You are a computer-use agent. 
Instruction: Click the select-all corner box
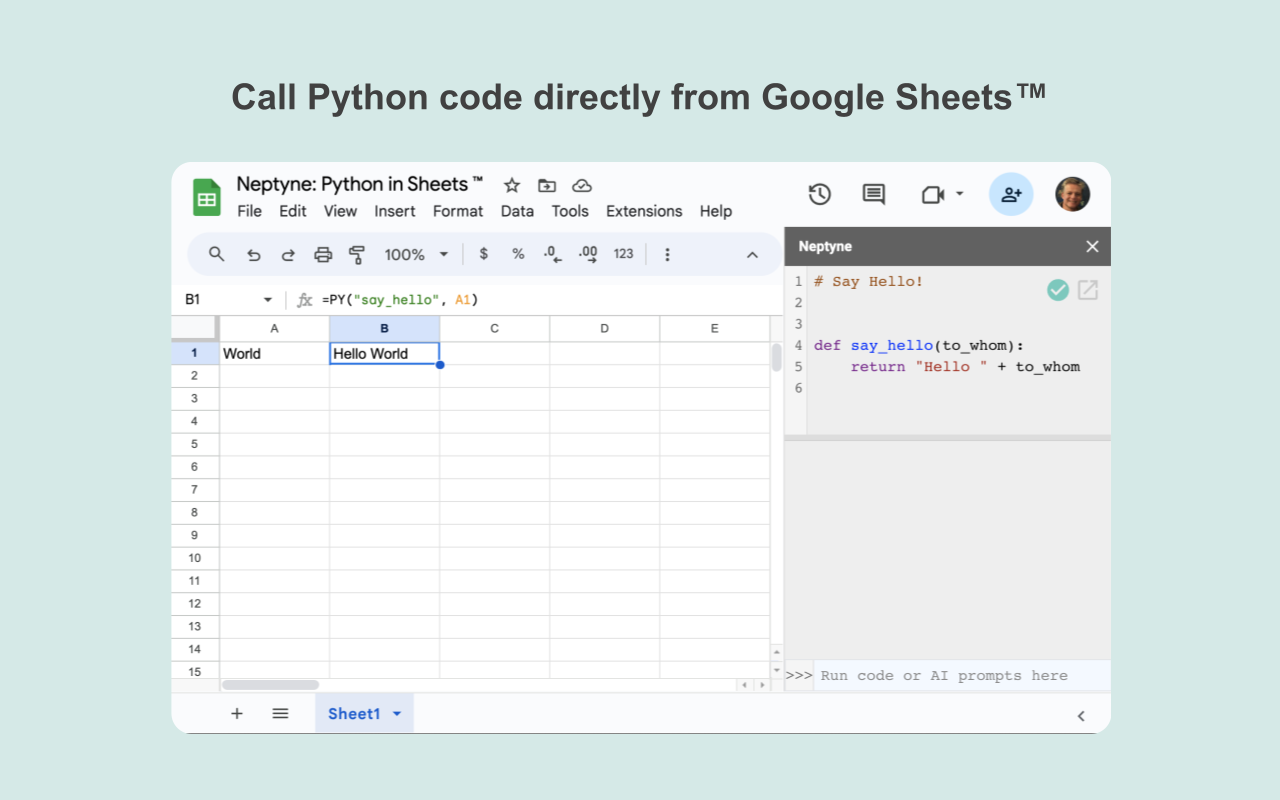[x=195, y=329]
